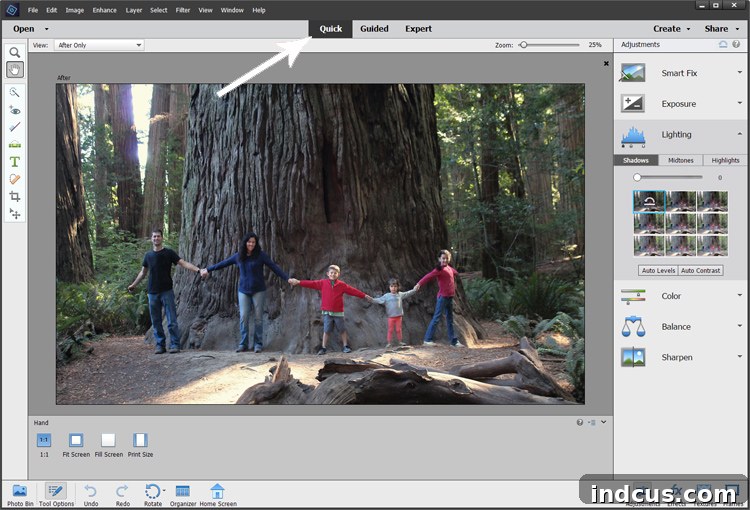Click the Color adjustment icon
This screenshot has width=750, height=510.
(x=633, y=296)
